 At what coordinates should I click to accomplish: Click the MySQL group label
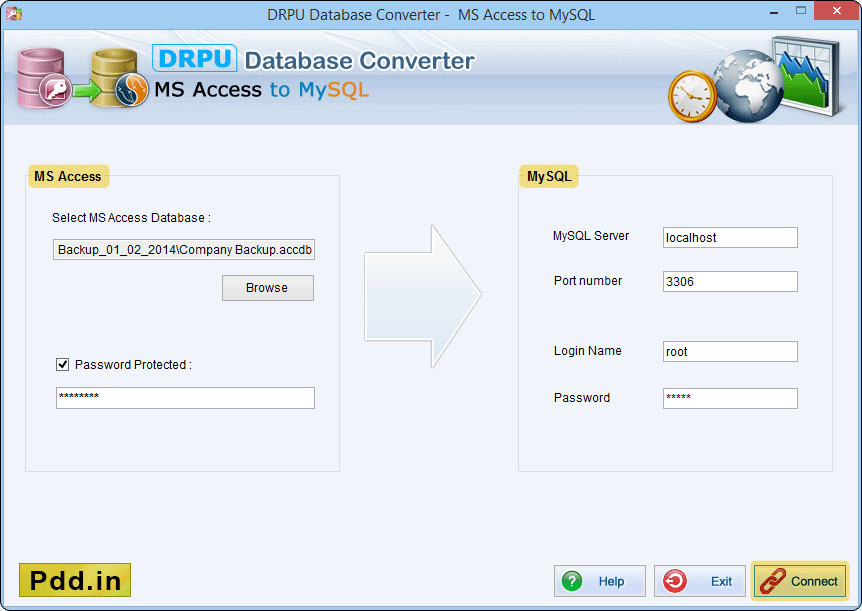pyautogui.click(x=549, y=177)
